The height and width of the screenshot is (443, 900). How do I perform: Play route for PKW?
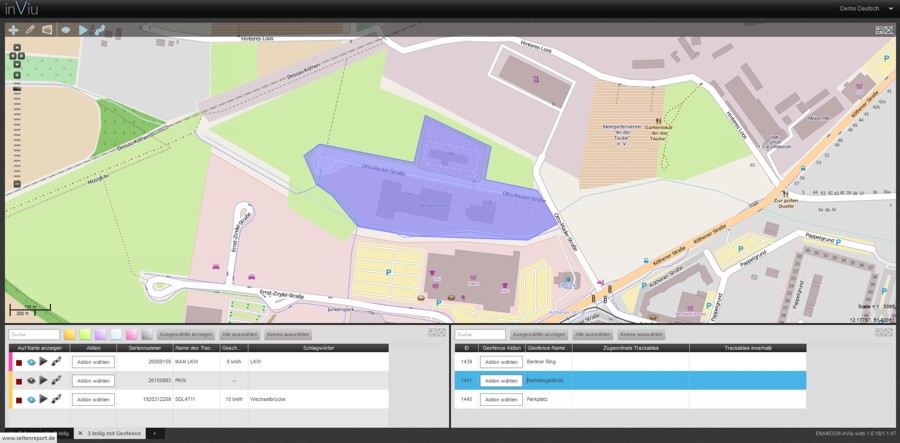pos(43,380)
